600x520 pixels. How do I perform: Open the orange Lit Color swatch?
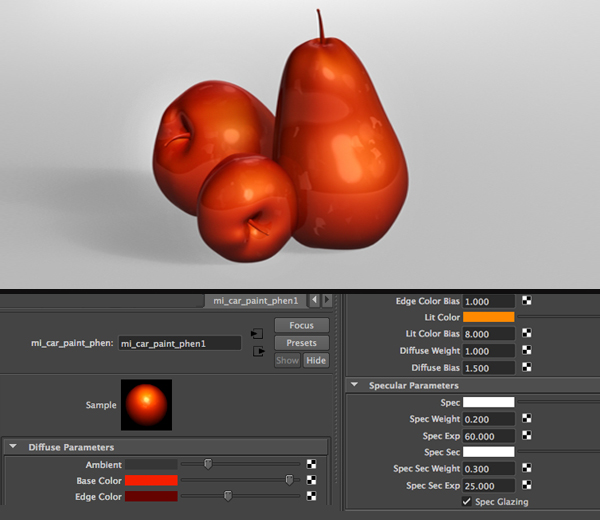489,317
